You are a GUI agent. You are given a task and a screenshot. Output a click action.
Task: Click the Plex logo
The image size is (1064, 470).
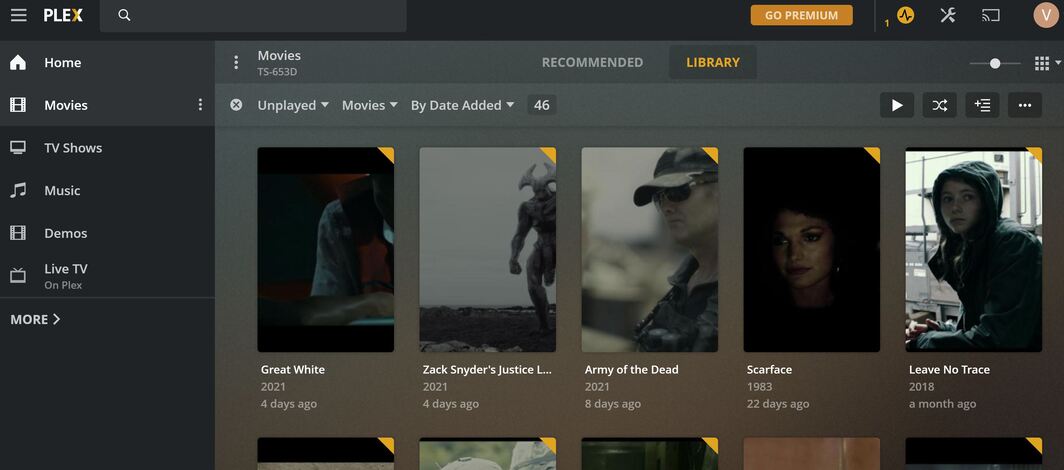point(63,15)
